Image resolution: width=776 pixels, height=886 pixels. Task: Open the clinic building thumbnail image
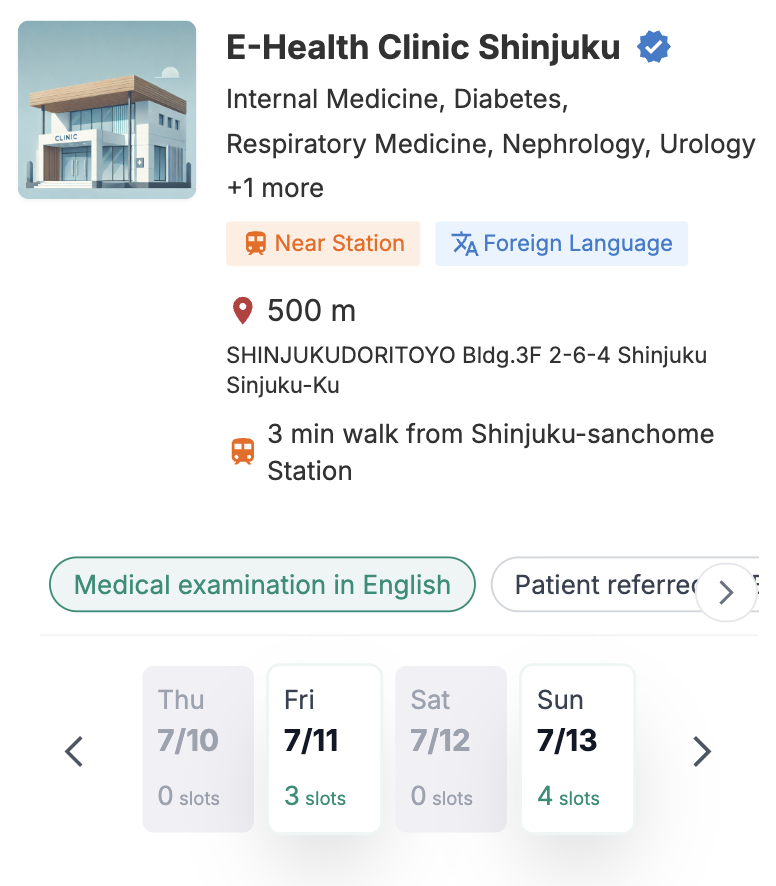(x=107, y=110)
